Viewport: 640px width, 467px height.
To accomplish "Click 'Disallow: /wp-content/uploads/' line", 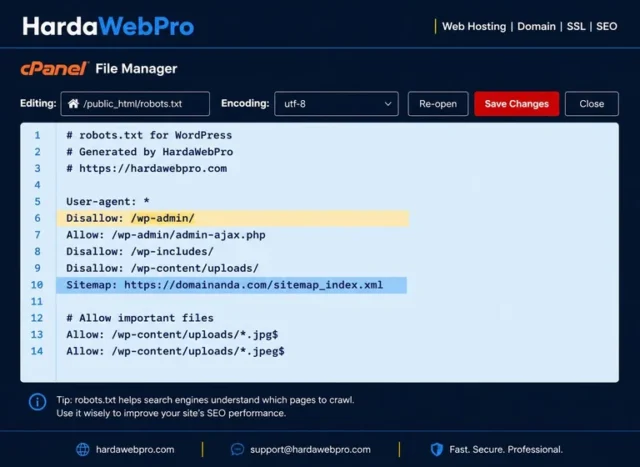I will (x=162, y=268).
